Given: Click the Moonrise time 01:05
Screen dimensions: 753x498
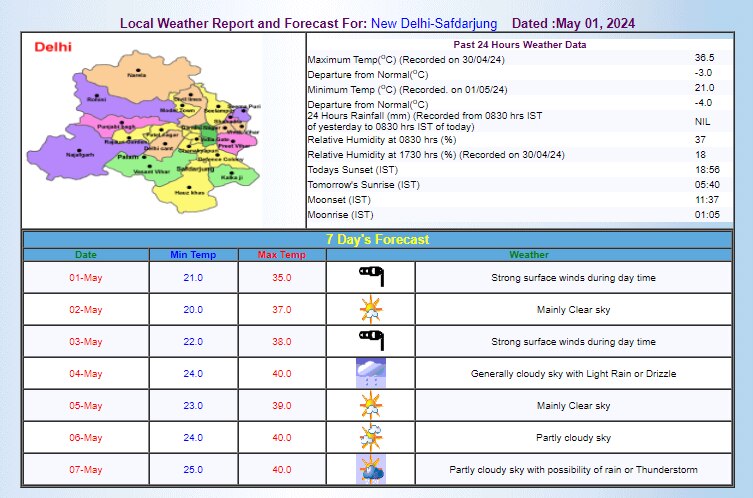Looking at the screenshot, I should tap(707, 215).
